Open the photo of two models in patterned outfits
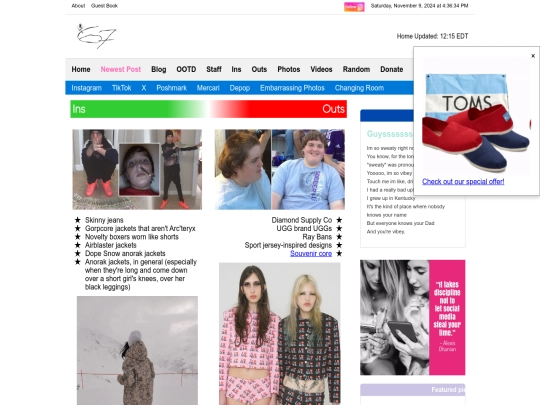Screen dimensions: 540x405 coord(280,334)
